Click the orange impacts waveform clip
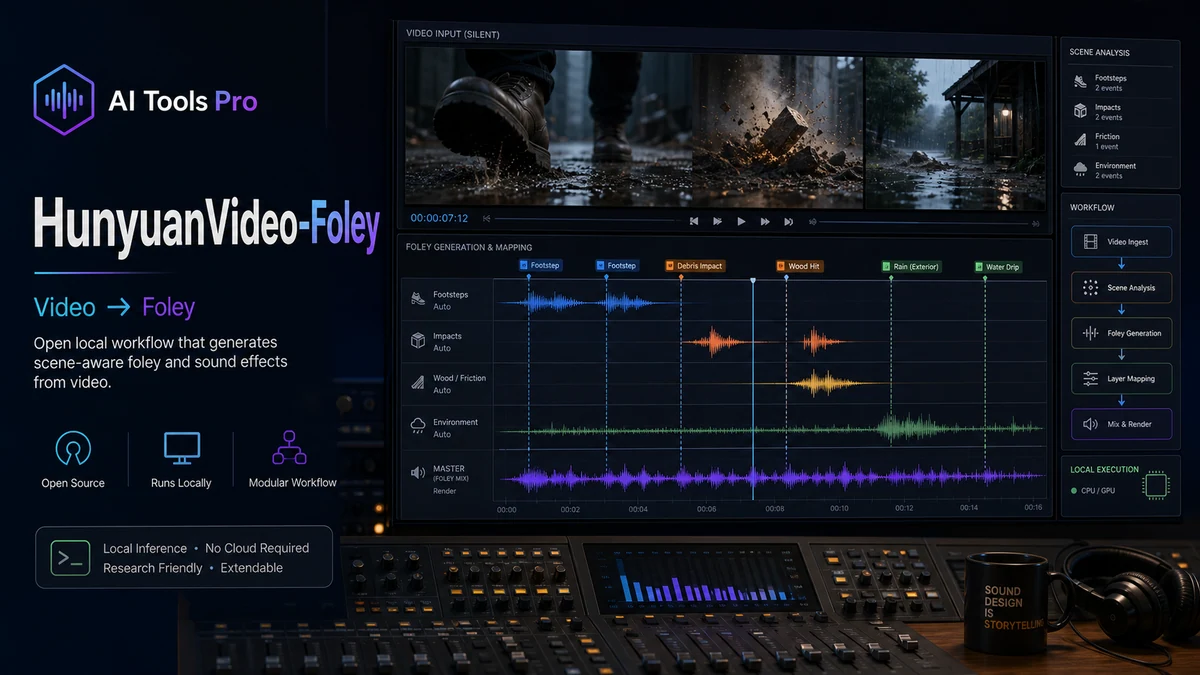 pyautogui.click(x=768, y=342)
